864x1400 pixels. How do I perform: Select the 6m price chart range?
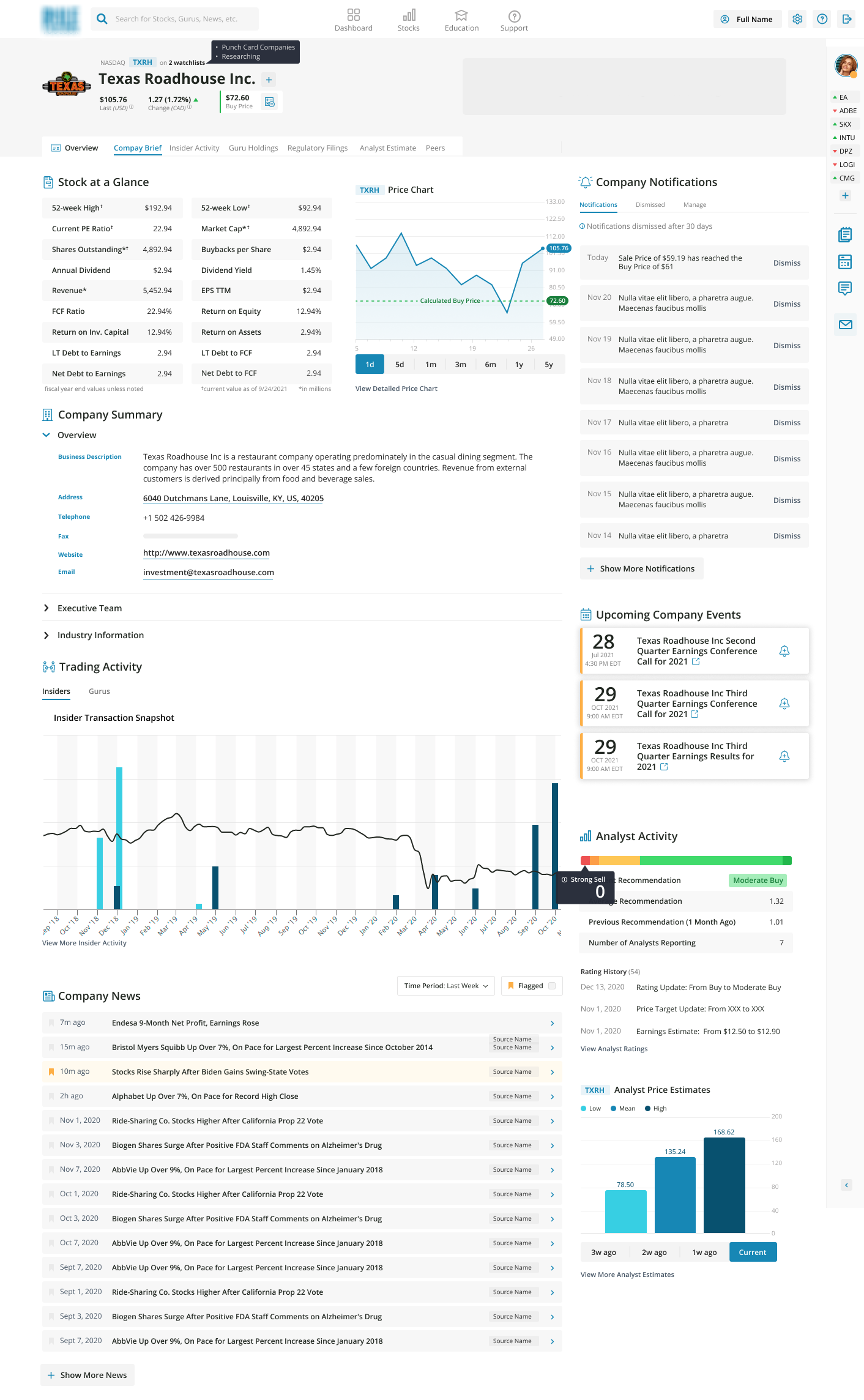(490, 364)
